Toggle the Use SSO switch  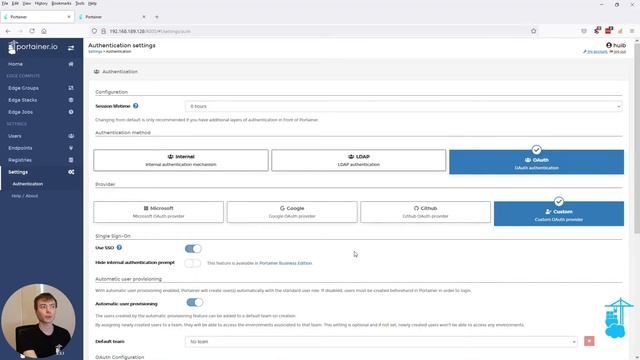[193, 248]
